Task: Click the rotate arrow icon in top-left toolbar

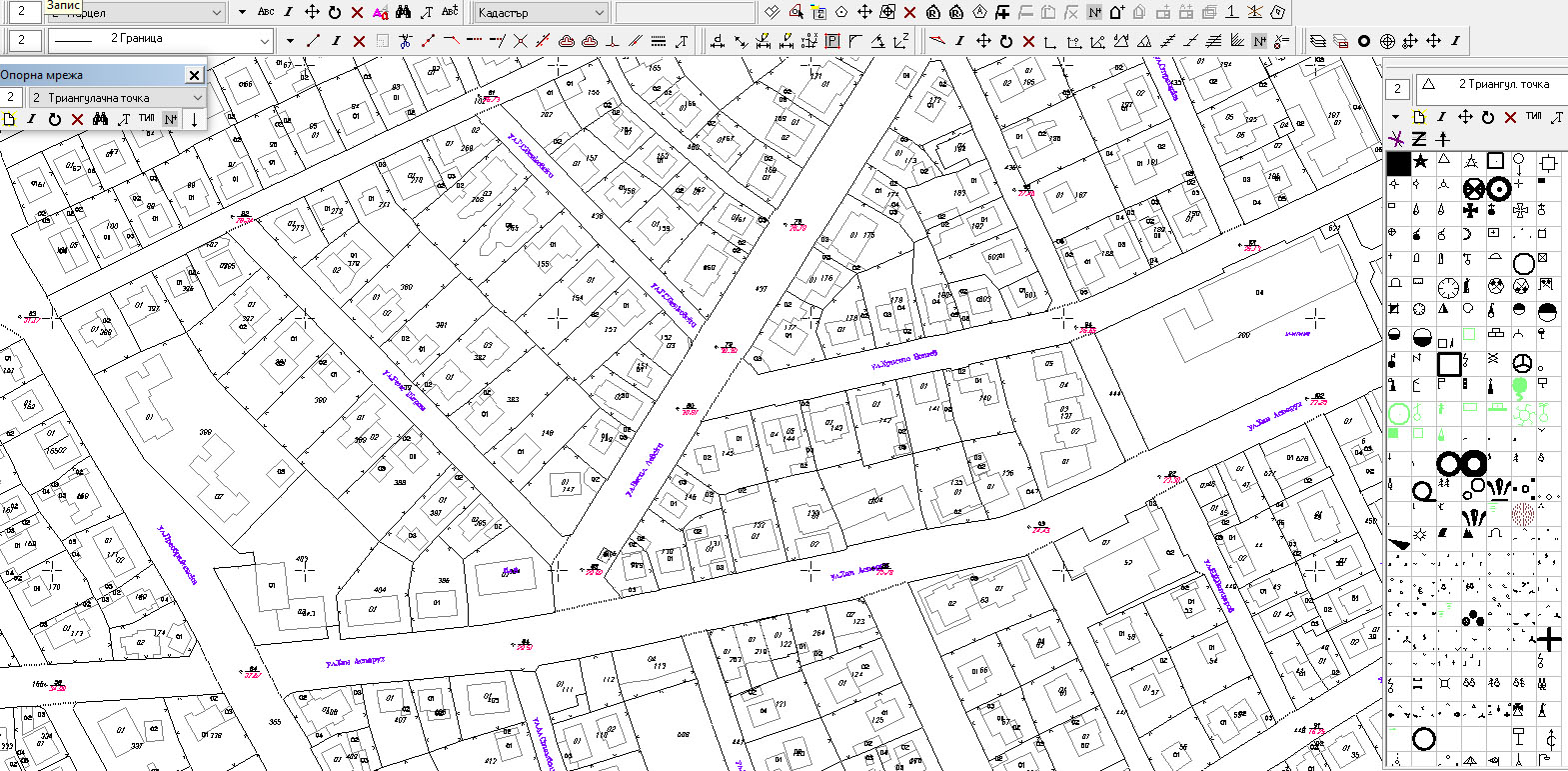Action: (x=334, y=12)
